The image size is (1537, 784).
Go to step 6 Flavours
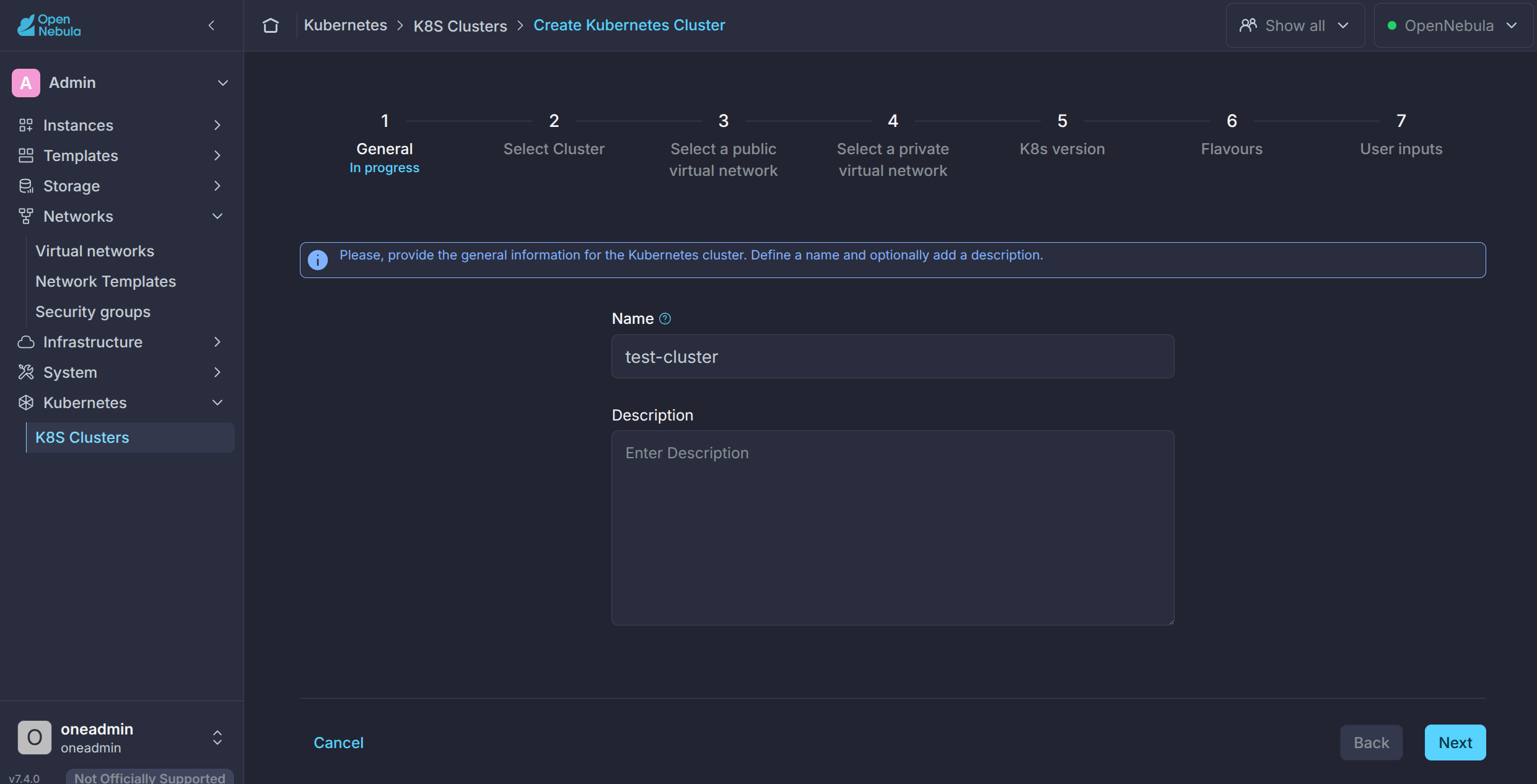pyautogui.click(x=1232, y=134)
